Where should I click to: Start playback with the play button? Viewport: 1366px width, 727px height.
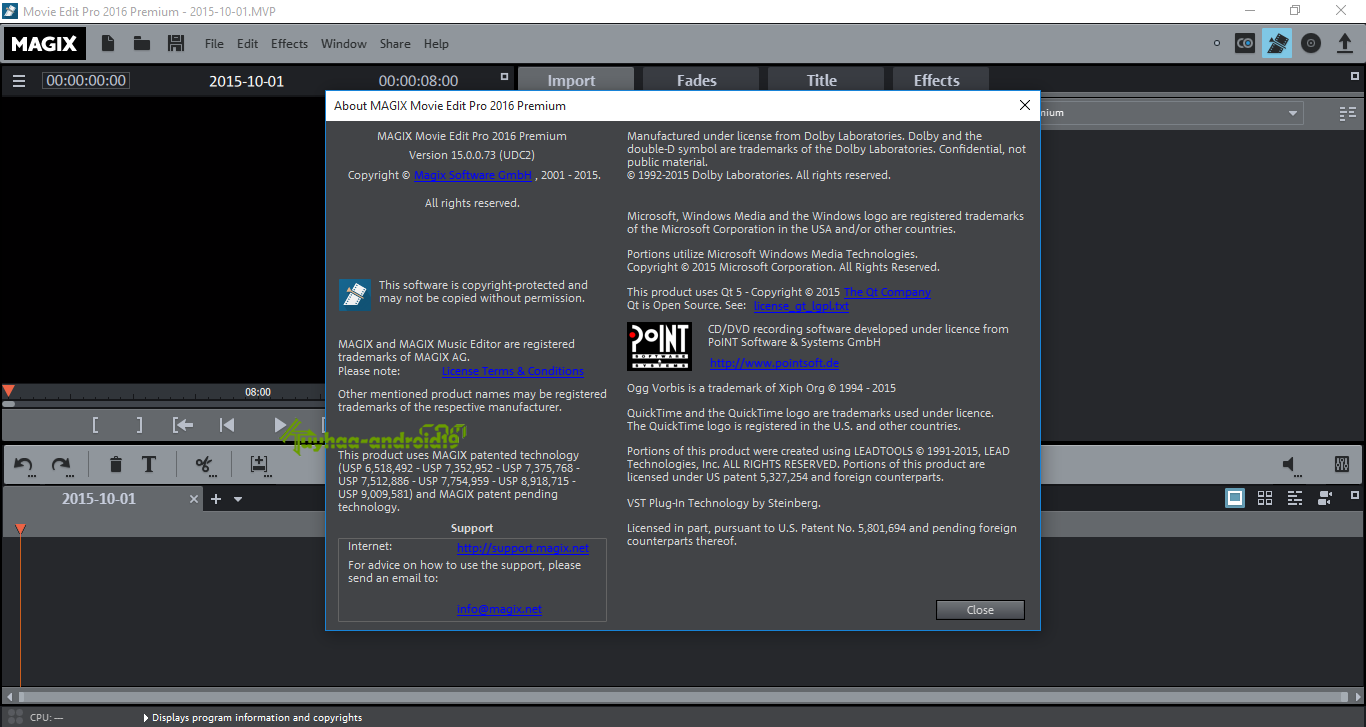coord(280,425)
